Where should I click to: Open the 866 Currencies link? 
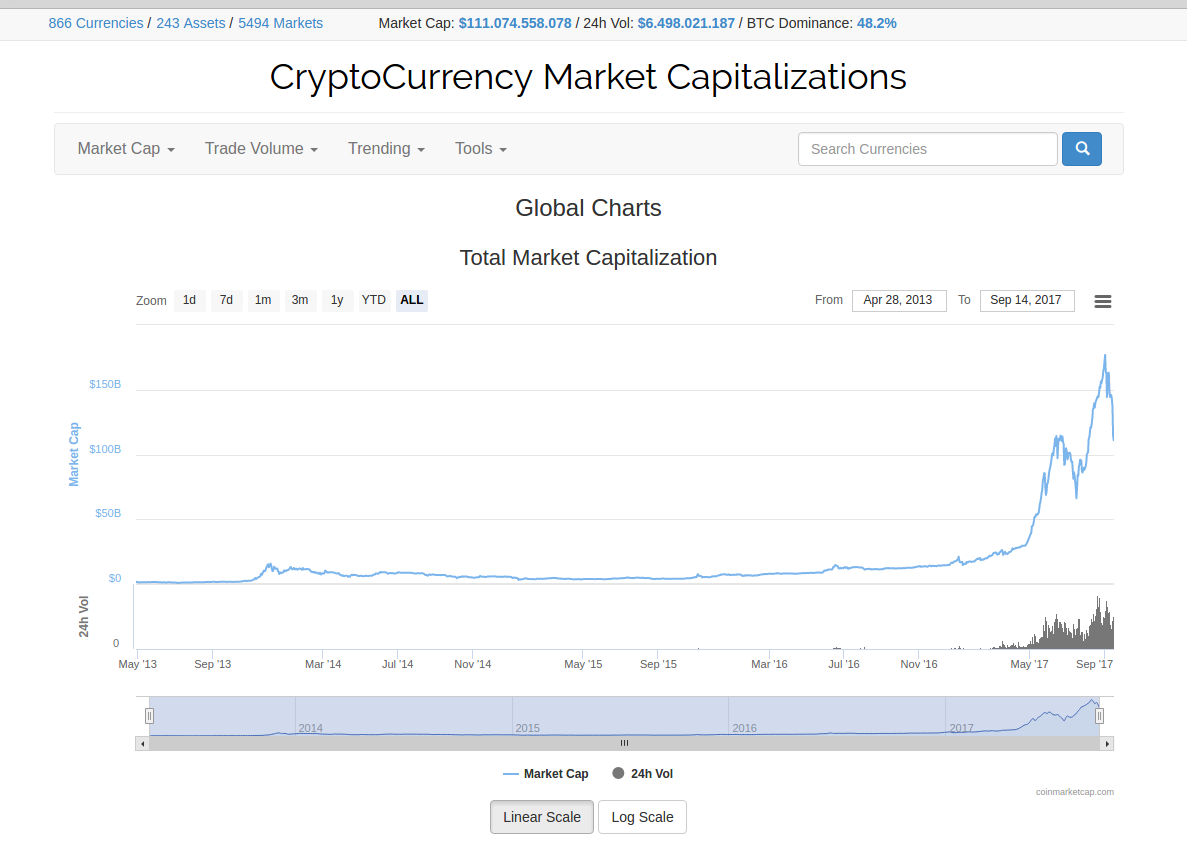point(96,23)
